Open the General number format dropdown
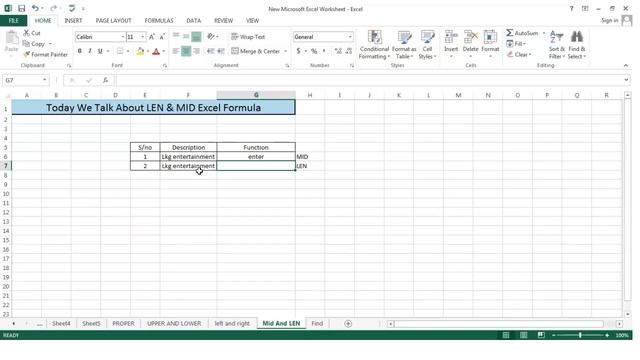Image resolution: width=640 pixels, height=360 pixels. 350,37
